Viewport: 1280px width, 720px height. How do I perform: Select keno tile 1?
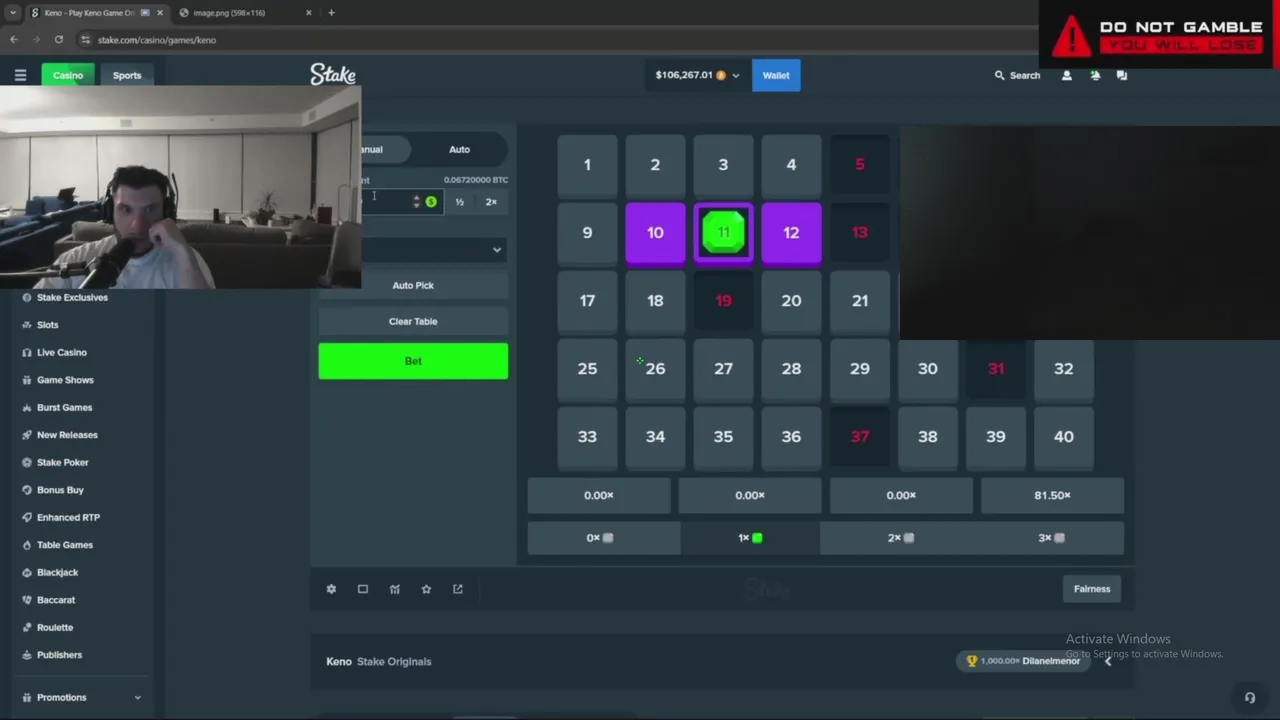587,165
